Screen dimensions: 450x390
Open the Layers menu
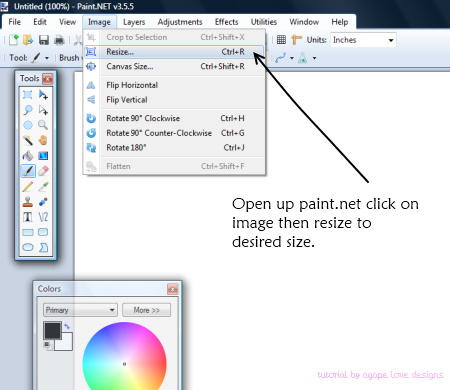pyautogui.click(x=134, y=22)
